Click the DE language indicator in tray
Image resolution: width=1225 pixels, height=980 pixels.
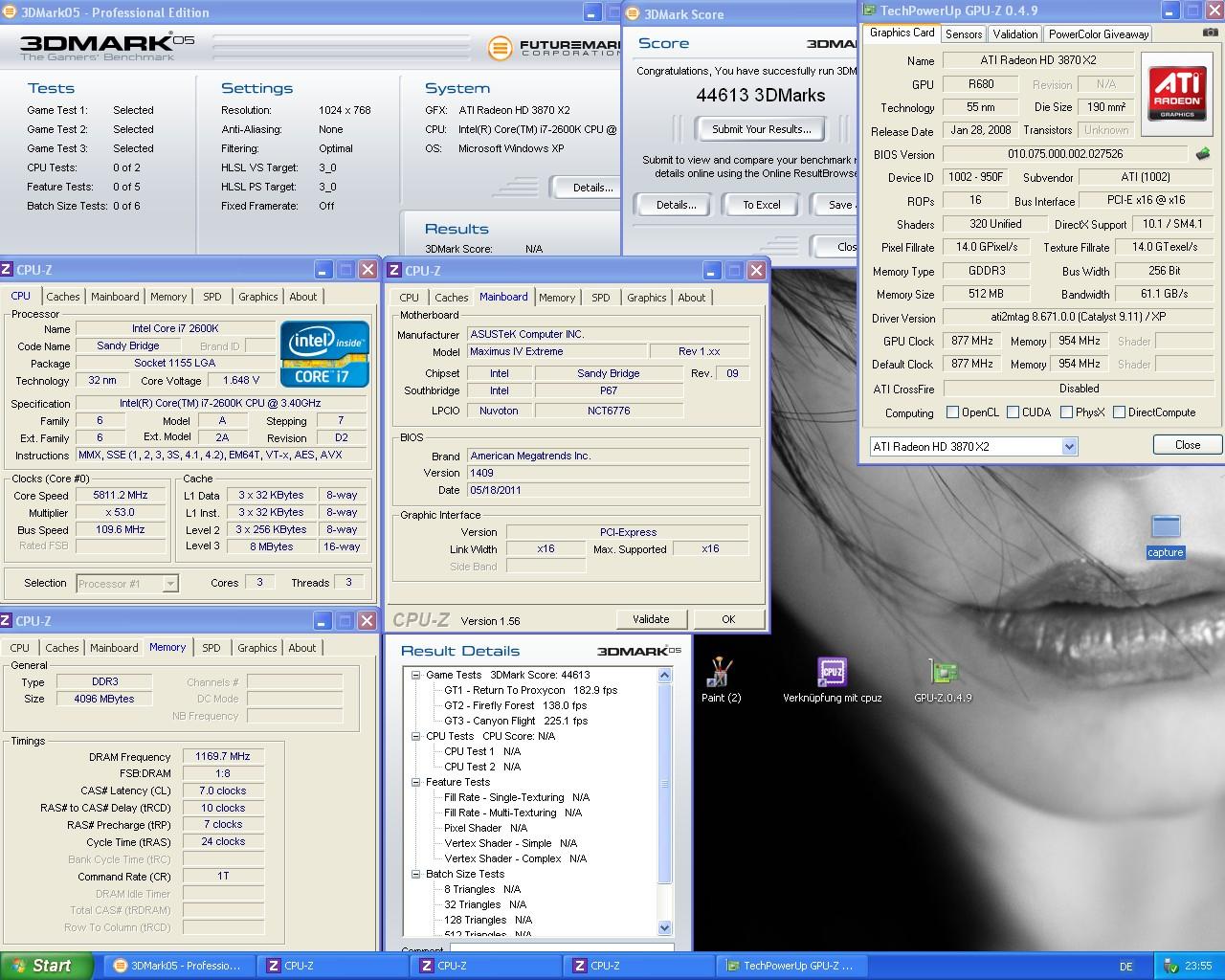(1126, 967)
